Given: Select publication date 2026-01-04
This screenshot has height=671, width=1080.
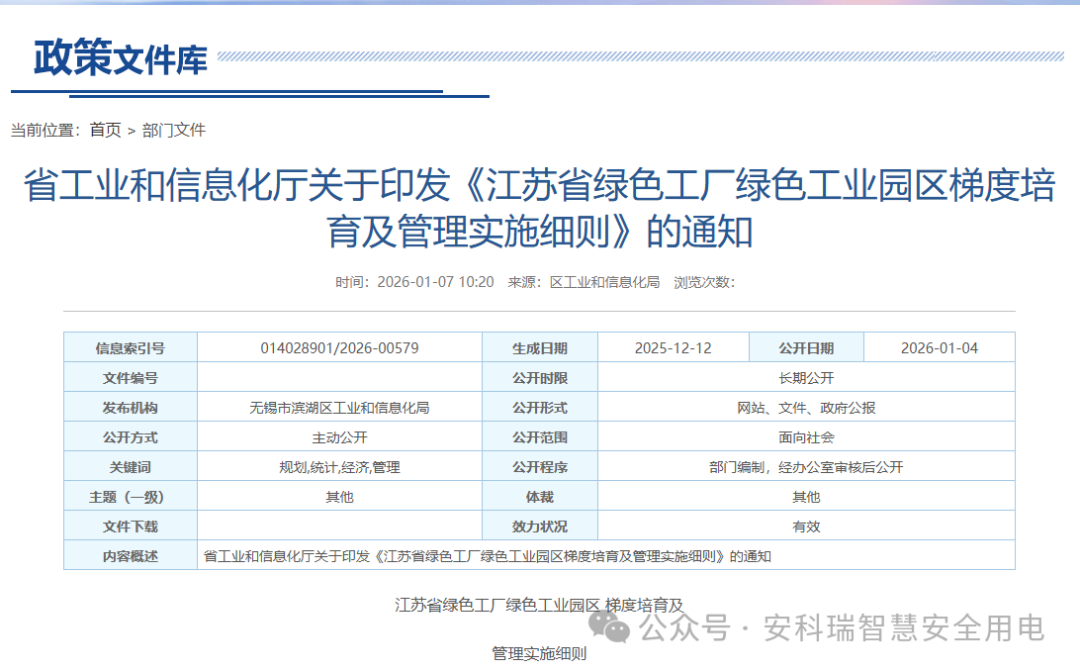Looking at the screenshot, I should [x=939, y=348].
